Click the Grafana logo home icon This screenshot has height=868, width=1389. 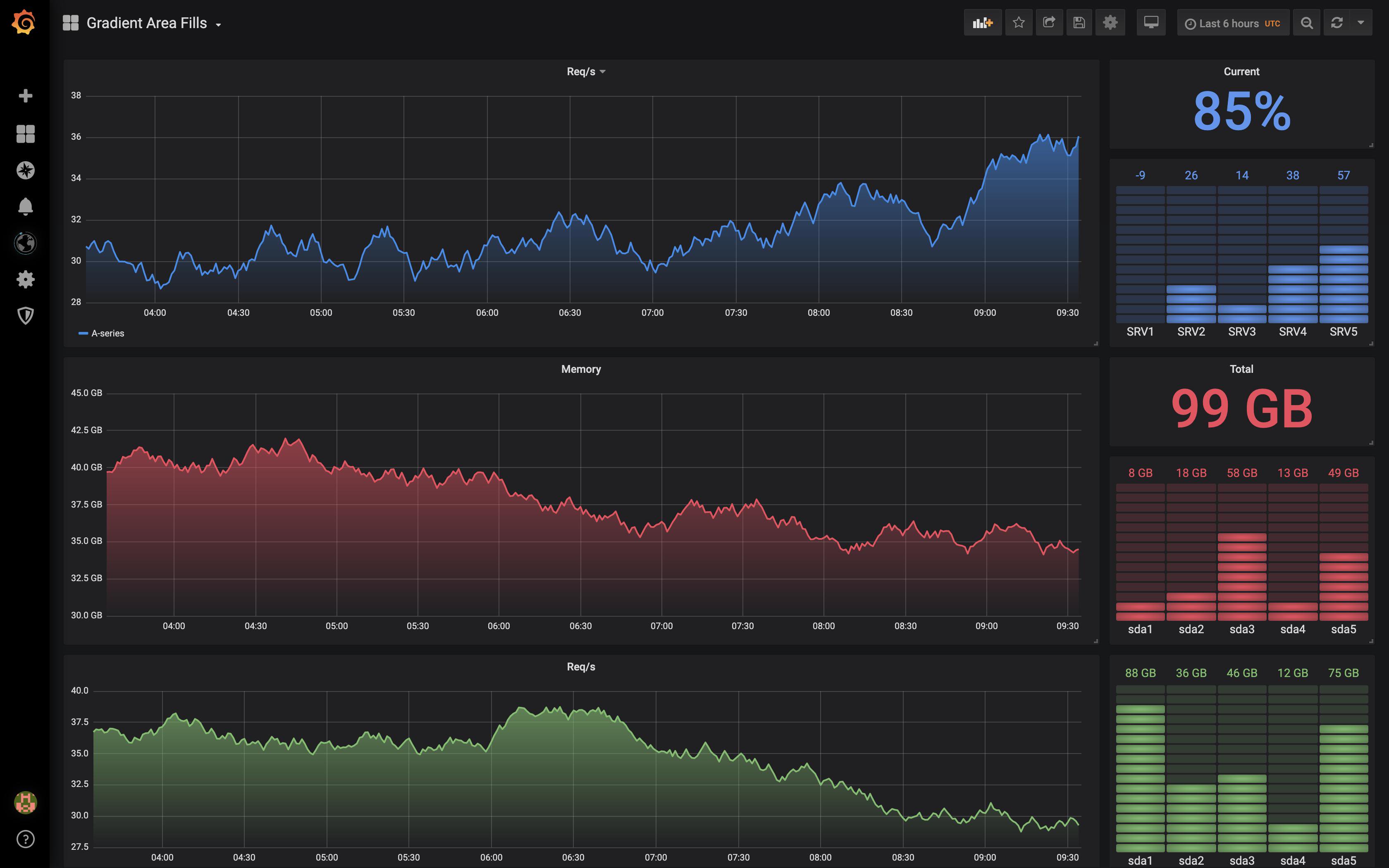[24, 22]
